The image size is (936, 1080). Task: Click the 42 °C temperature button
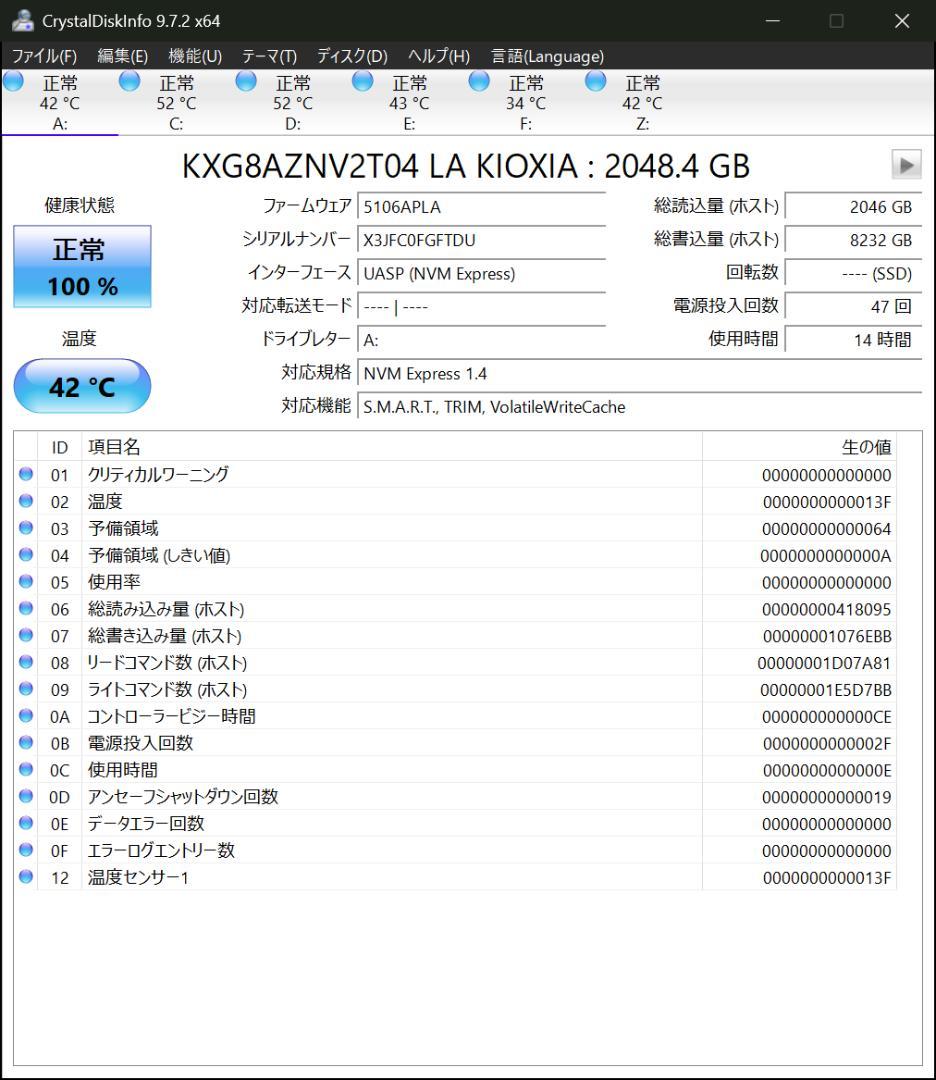pos(83,386)
